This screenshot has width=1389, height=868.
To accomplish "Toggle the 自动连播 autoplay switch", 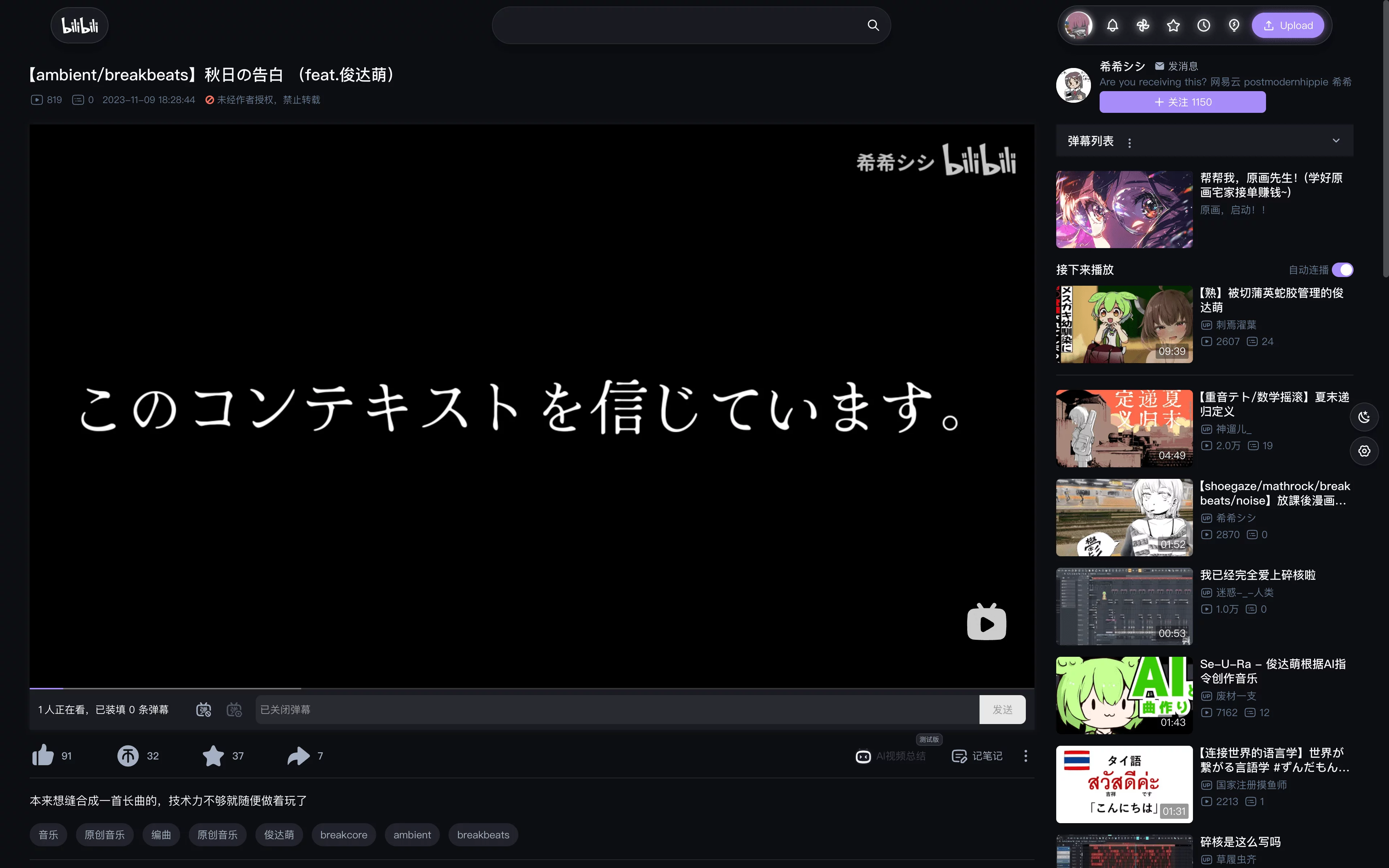I will 1342,270.
